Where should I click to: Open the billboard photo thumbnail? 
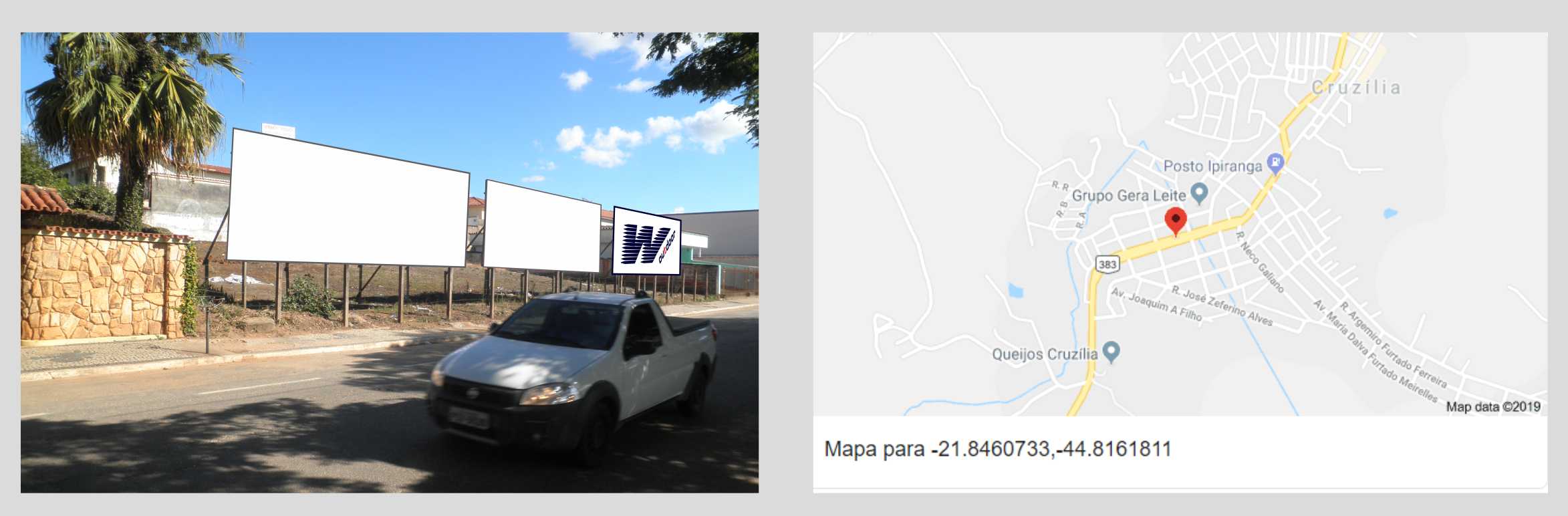[390, 263]
